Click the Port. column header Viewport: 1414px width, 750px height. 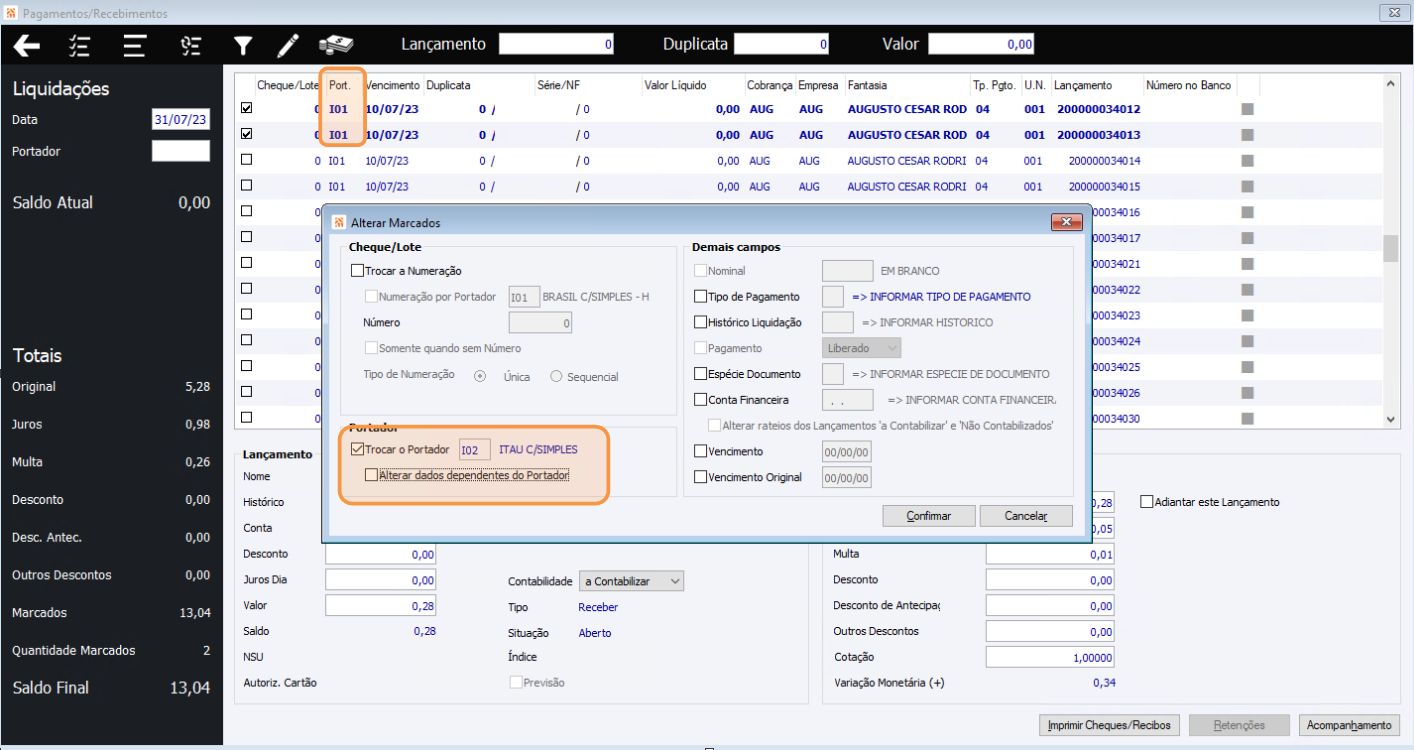point(340,85)
